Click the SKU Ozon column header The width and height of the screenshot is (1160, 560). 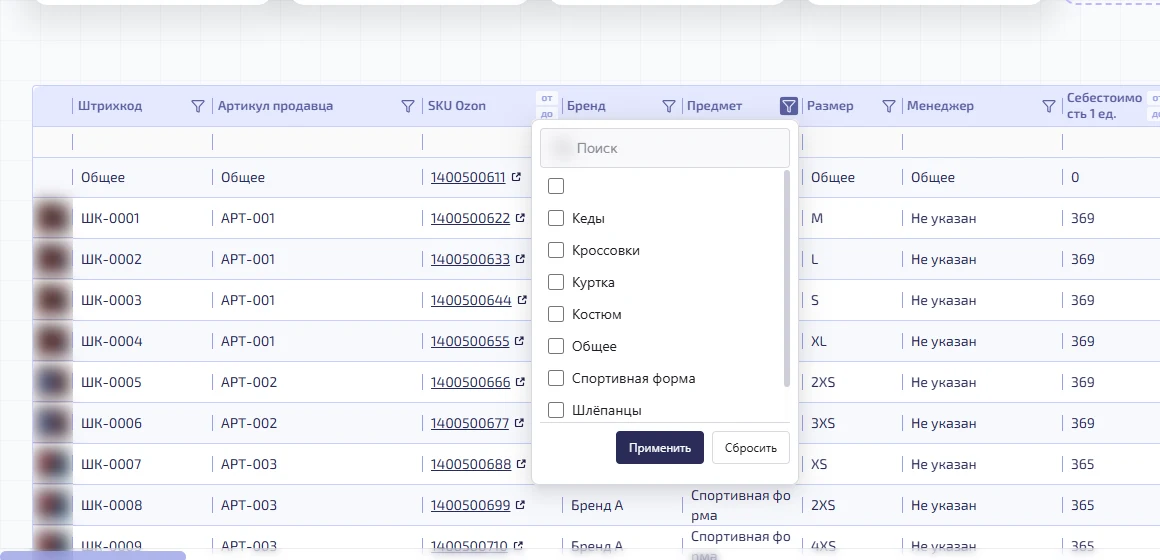pyautogui.click(x=457, y=106)
